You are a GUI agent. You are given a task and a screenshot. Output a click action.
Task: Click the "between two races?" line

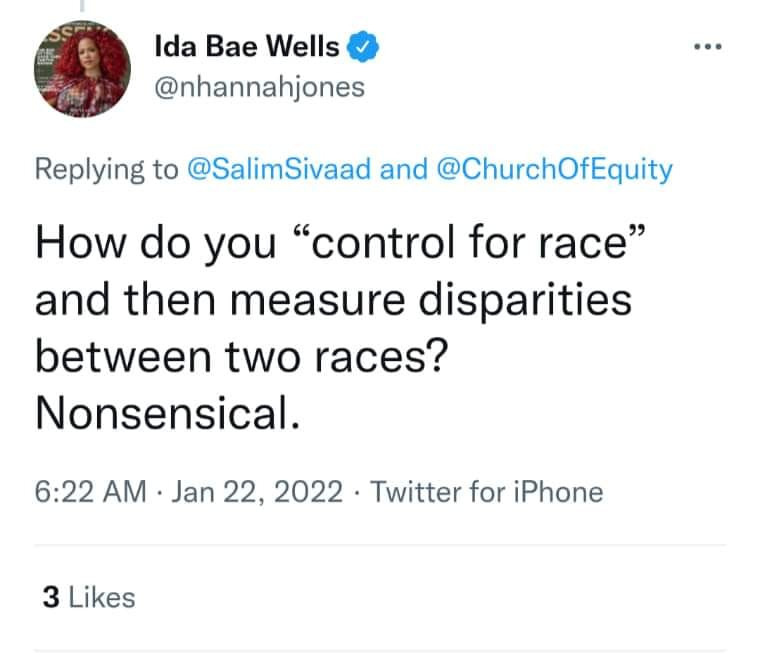pos(242,356)
